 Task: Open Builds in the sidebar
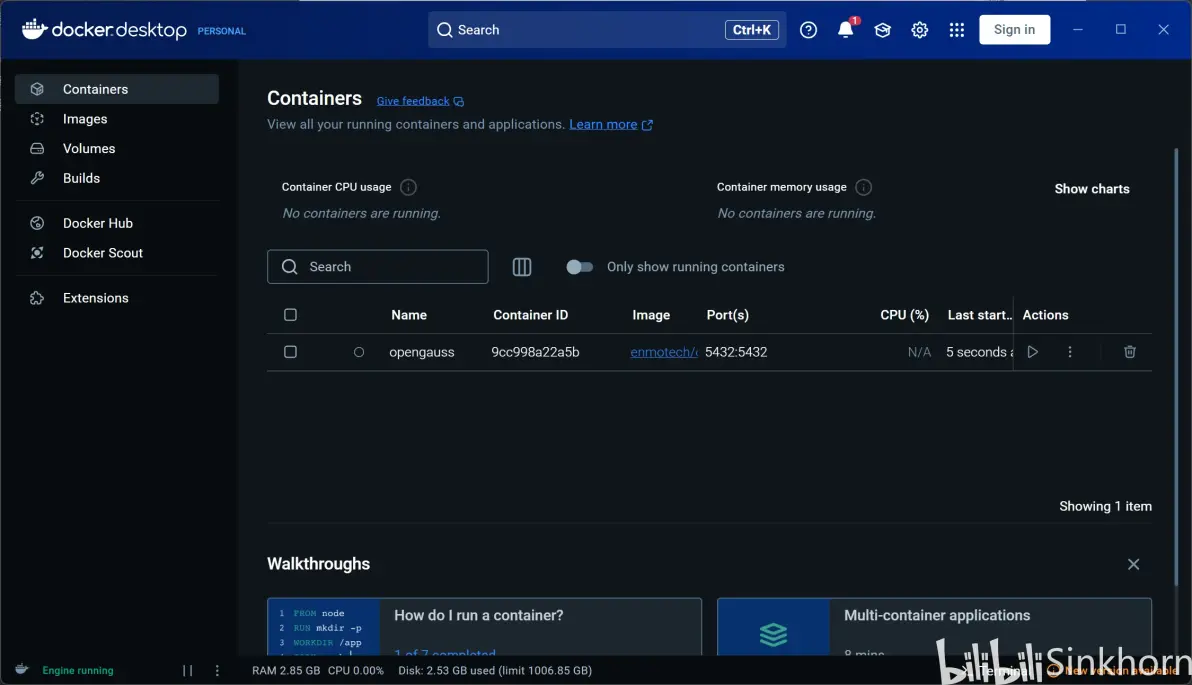[x=117, y=178]
